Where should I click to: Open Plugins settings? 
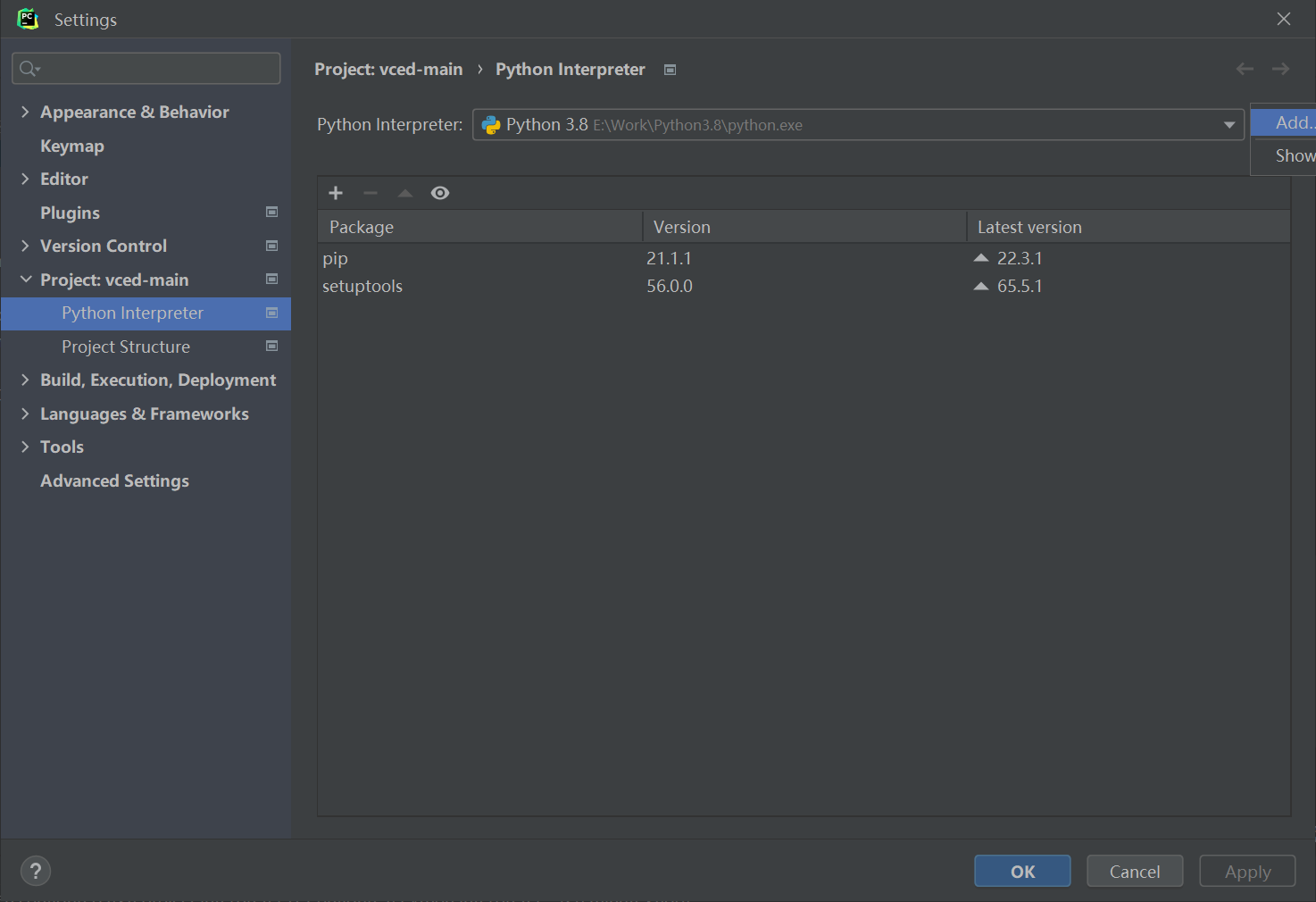tap(70, 213)
